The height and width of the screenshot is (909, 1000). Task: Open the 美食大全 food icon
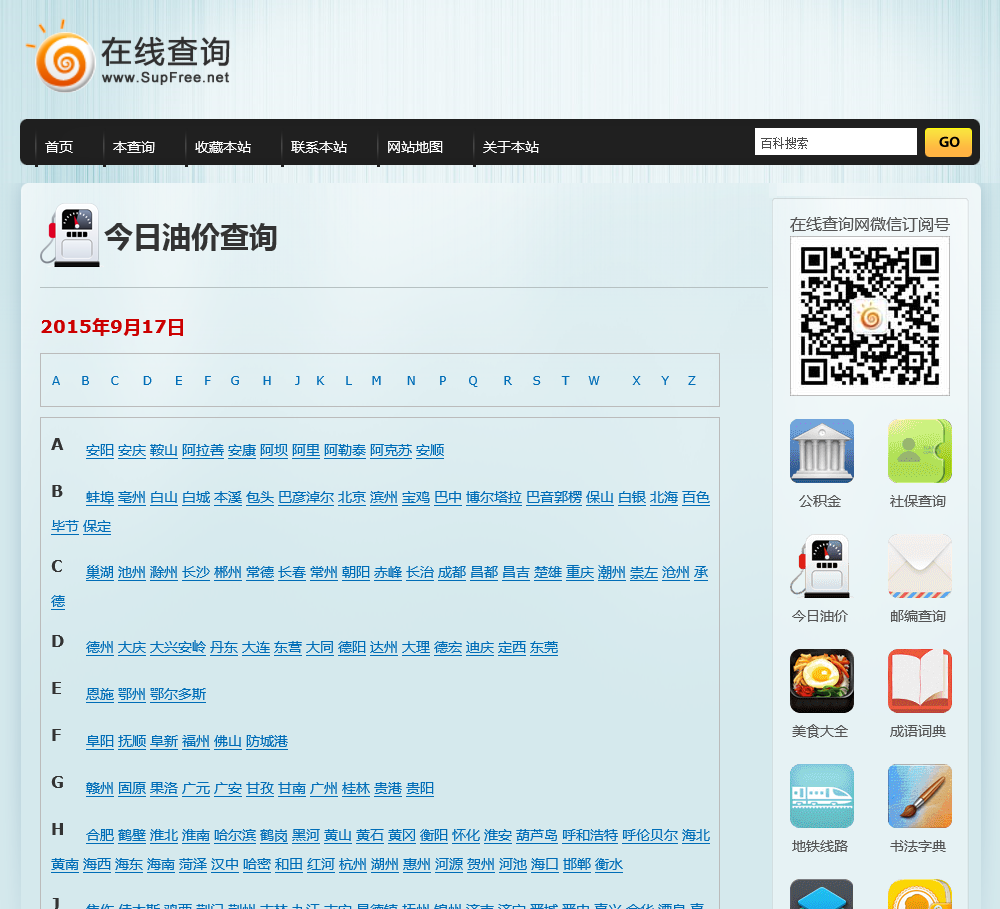pos(821,681)
